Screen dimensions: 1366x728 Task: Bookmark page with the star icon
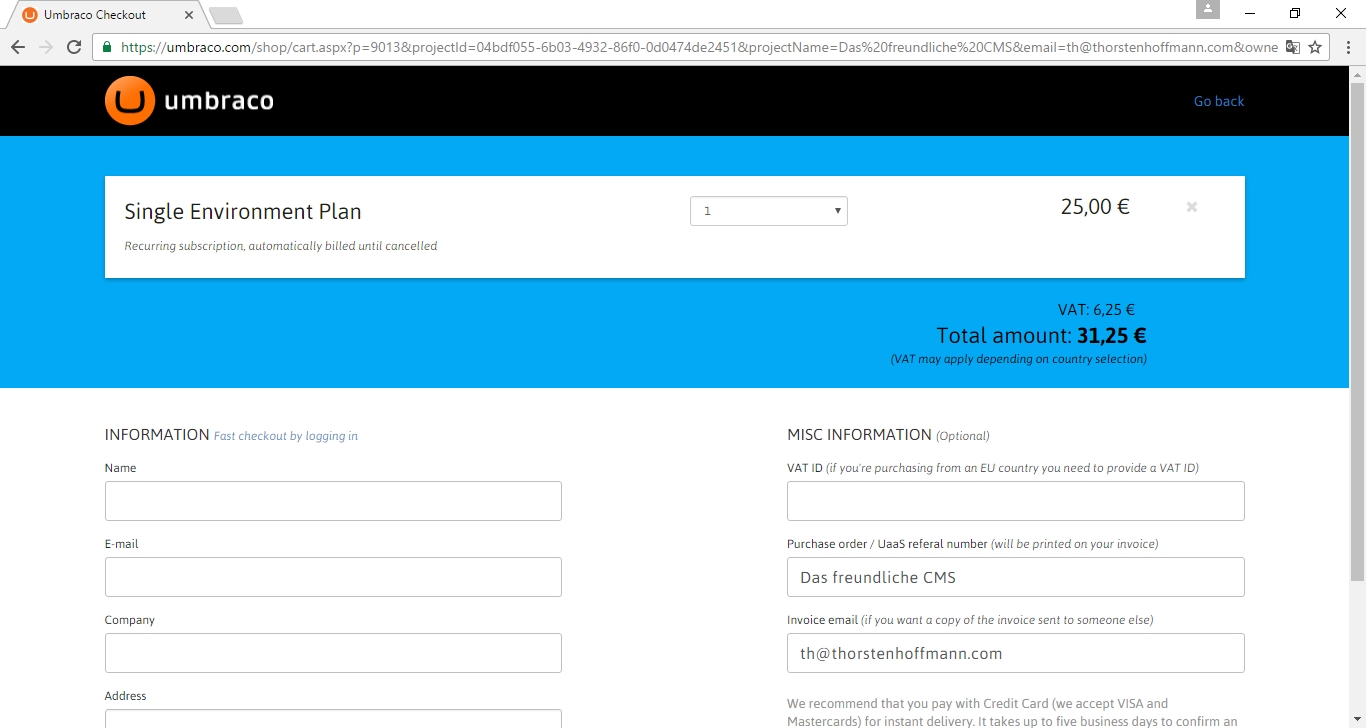coord(1315,47)
